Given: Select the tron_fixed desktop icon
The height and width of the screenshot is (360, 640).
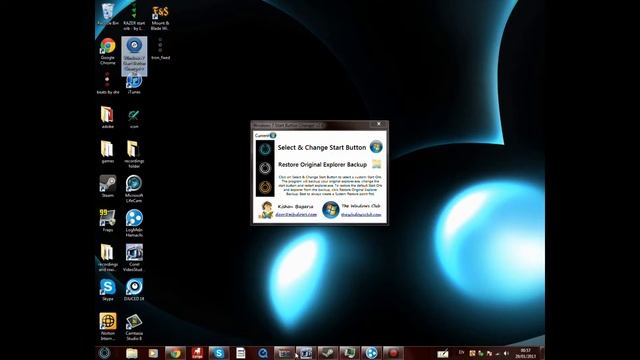Looking at the screenshot, I should click(x=160, y=49).
